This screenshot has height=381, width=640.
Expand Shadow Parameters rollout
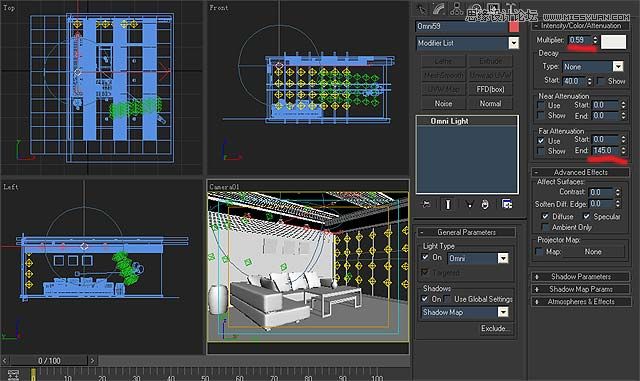tap(580, 277)
